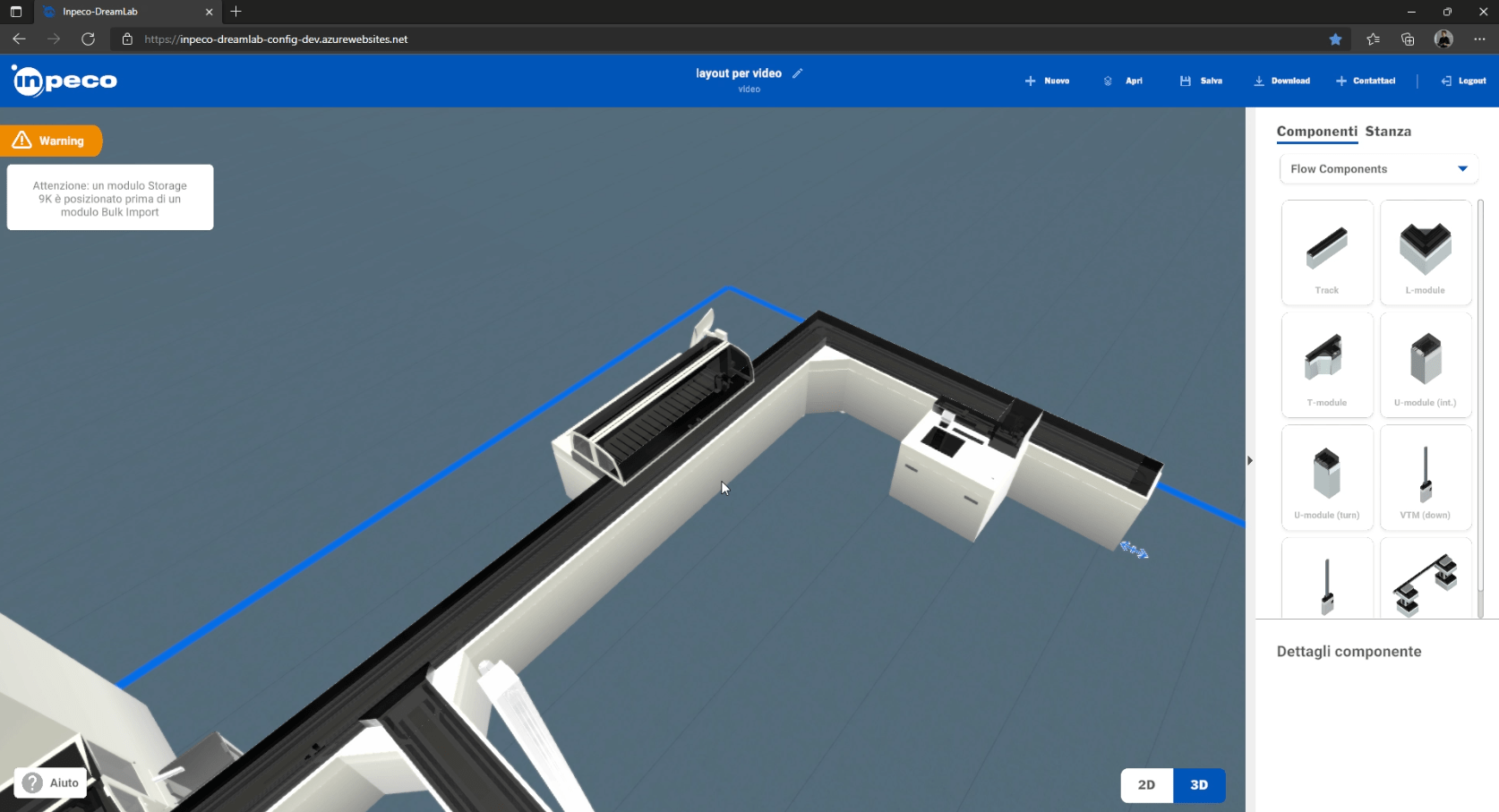Pick the T-module component
1499x812 pixels.
(x=1326, y=364)
